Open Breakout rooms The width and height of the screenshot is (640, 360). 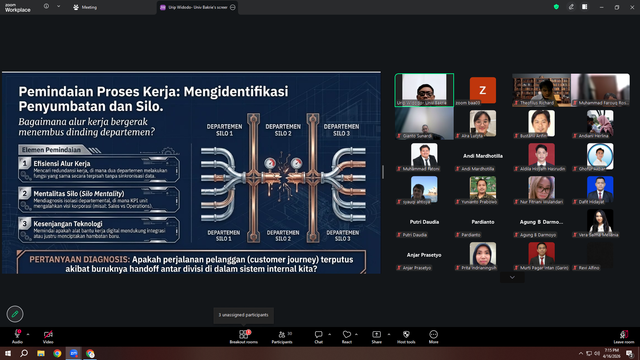click(244, 337)
